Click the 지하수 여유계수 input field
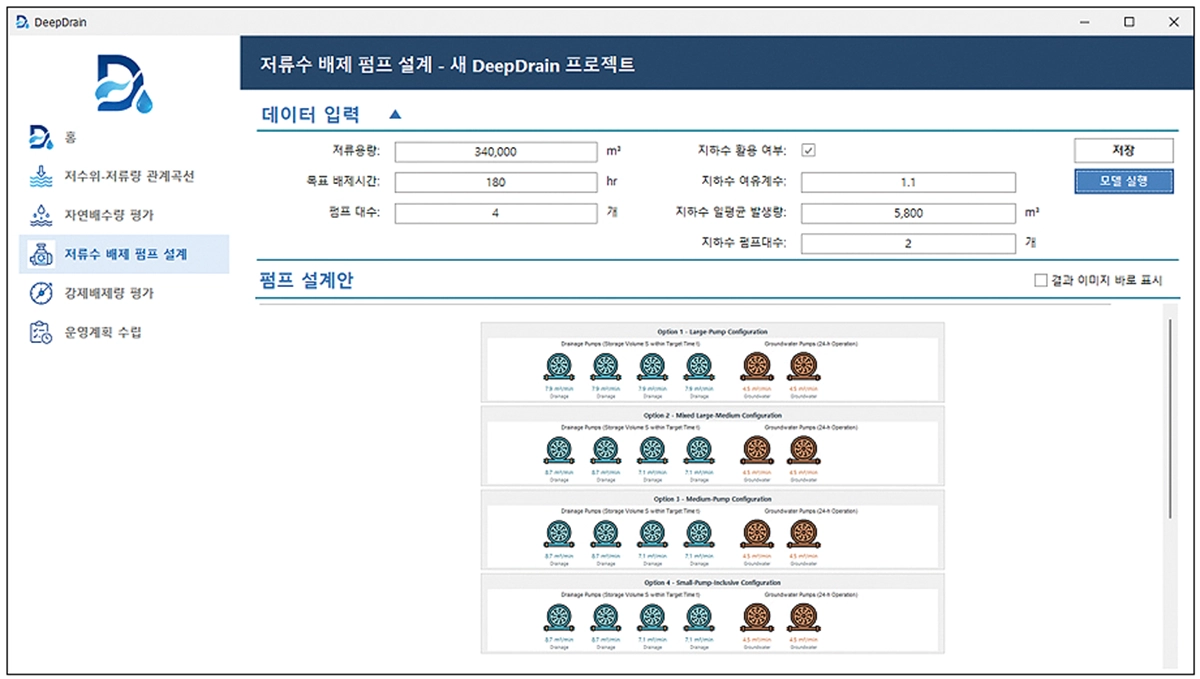1200x679 pixels. click(x=908, y=182)
